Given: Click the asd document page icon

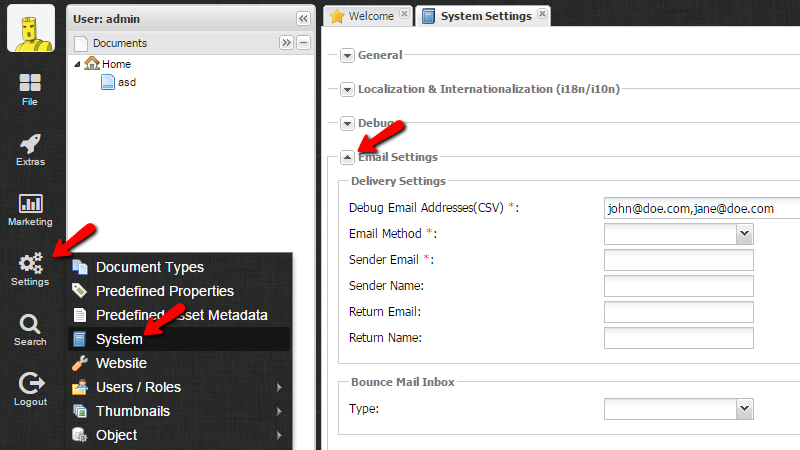Looking at the screenshot, I should pos(108,82).
